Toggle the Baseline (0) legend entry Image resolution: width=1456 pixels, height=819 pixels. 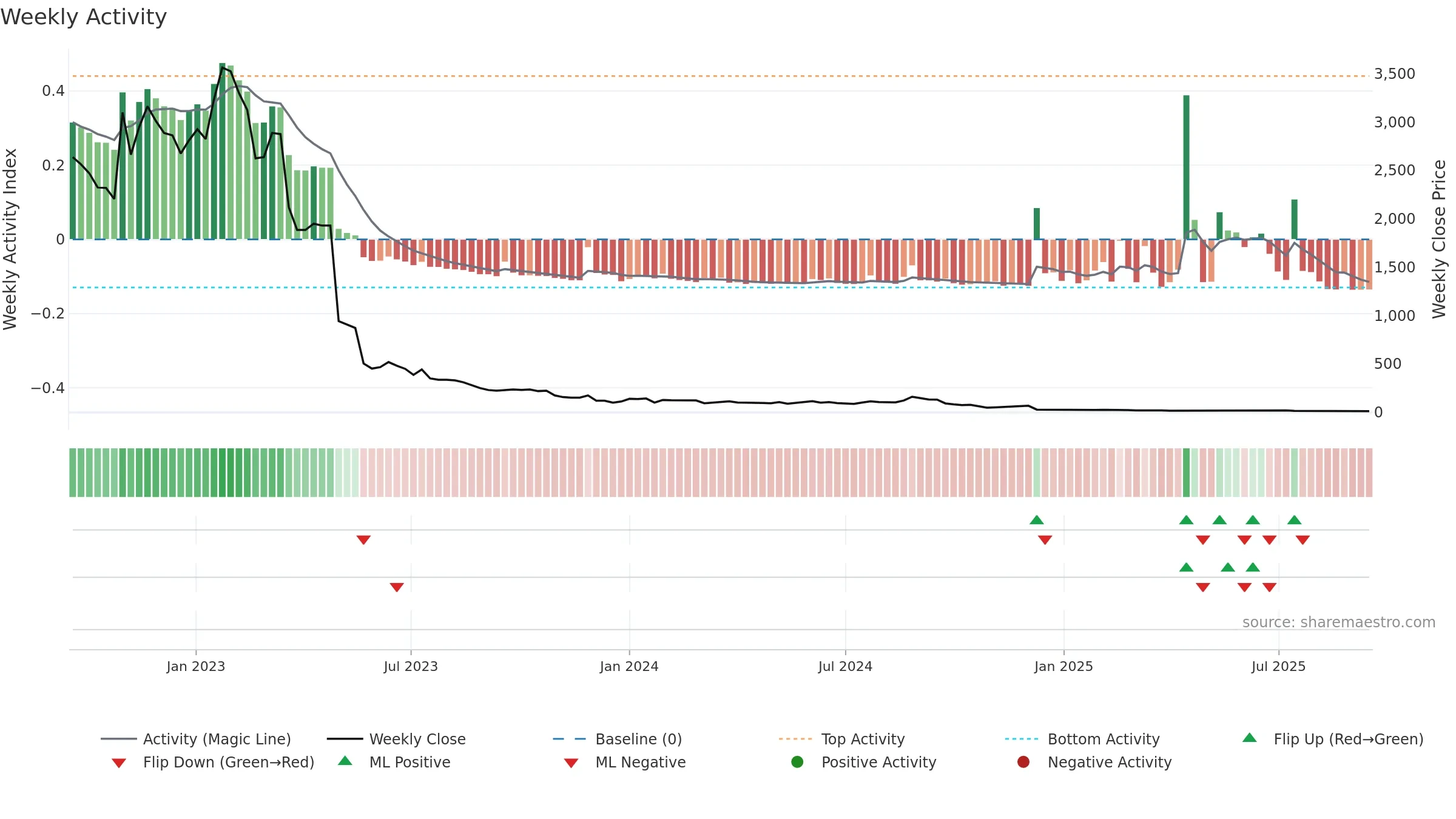pyautogui.click(x=618, y=739)
